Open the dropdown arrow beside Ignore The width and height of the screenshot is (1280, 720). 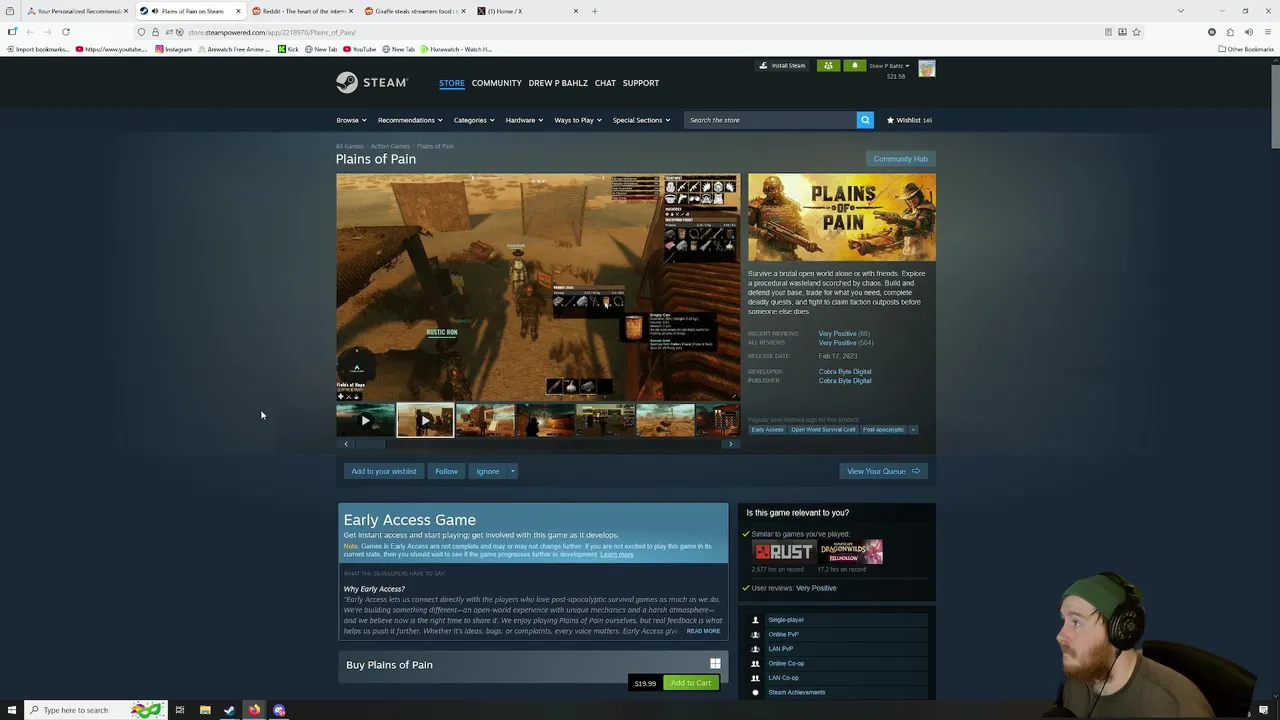click(512, 471)
